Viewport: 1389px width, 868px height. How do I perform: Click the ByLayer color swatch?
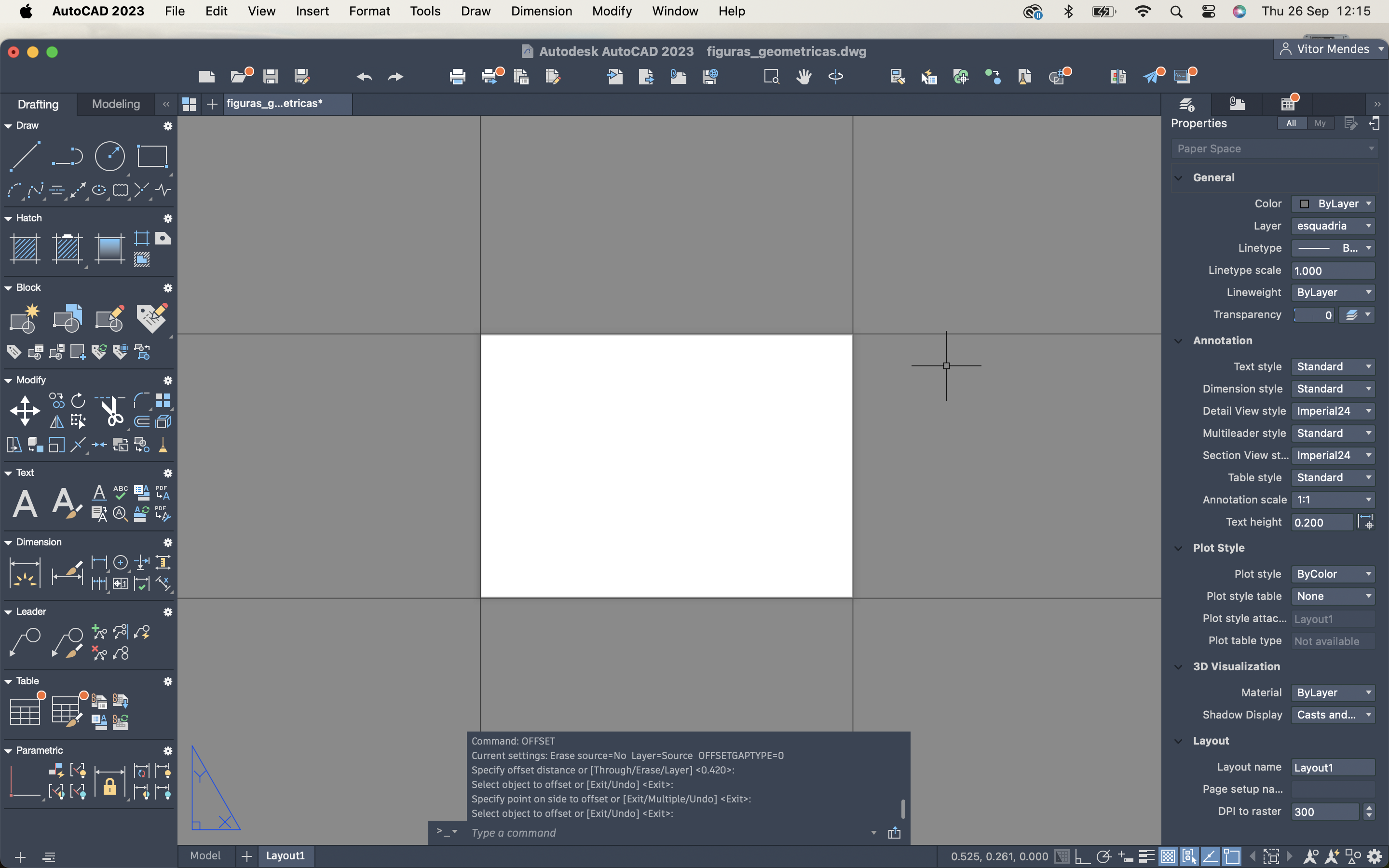[x=1304, y=204]
